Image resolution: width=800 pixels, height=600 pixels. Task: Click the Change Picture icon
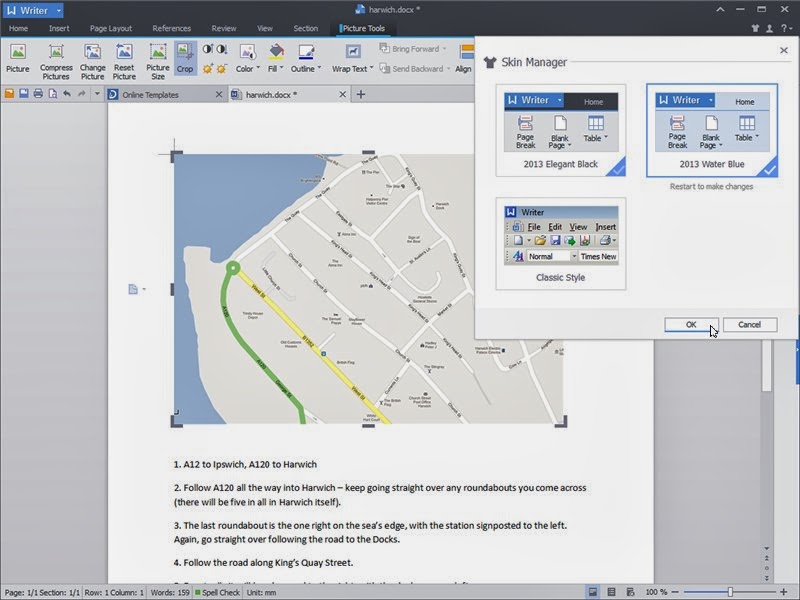tap(92, 61)
